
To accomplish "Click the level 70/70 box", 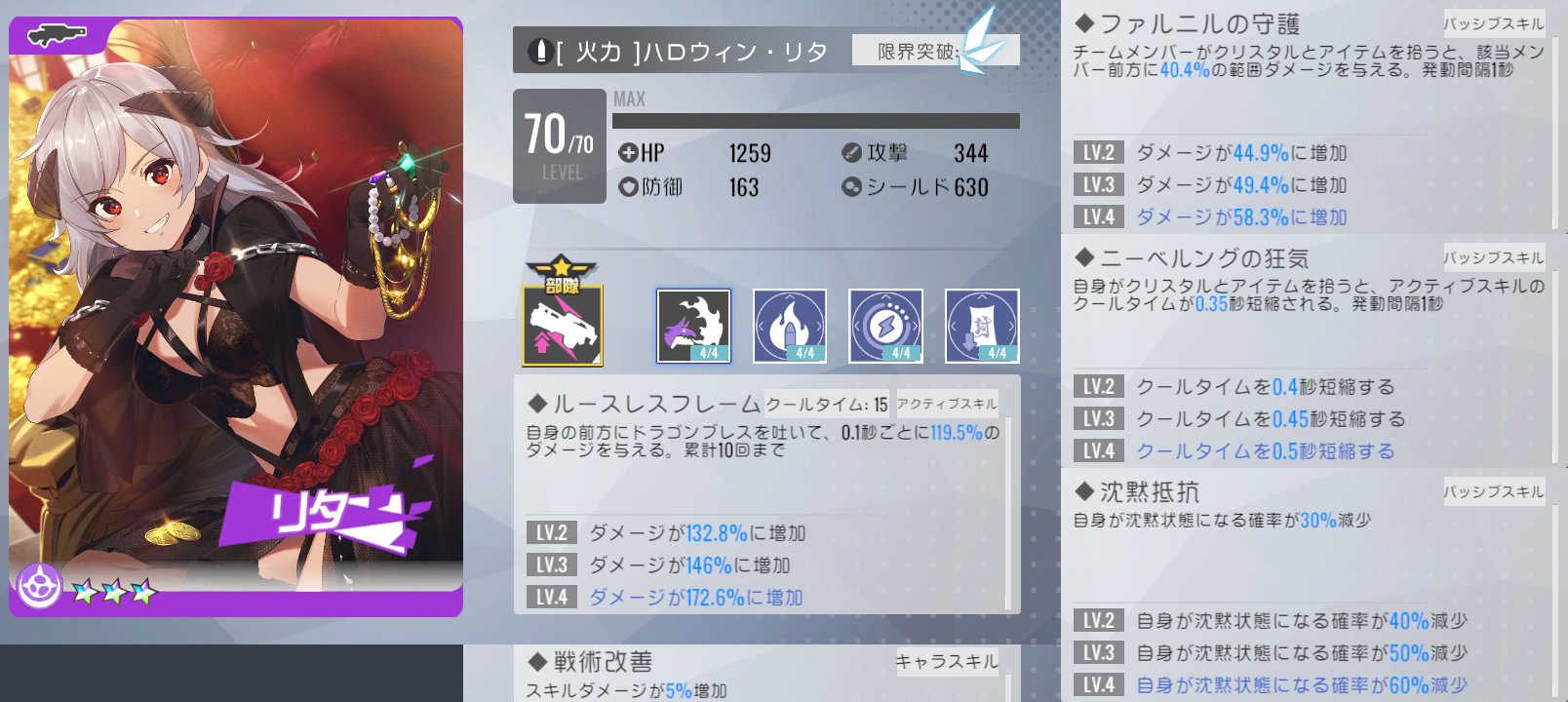I will (560, 146).
